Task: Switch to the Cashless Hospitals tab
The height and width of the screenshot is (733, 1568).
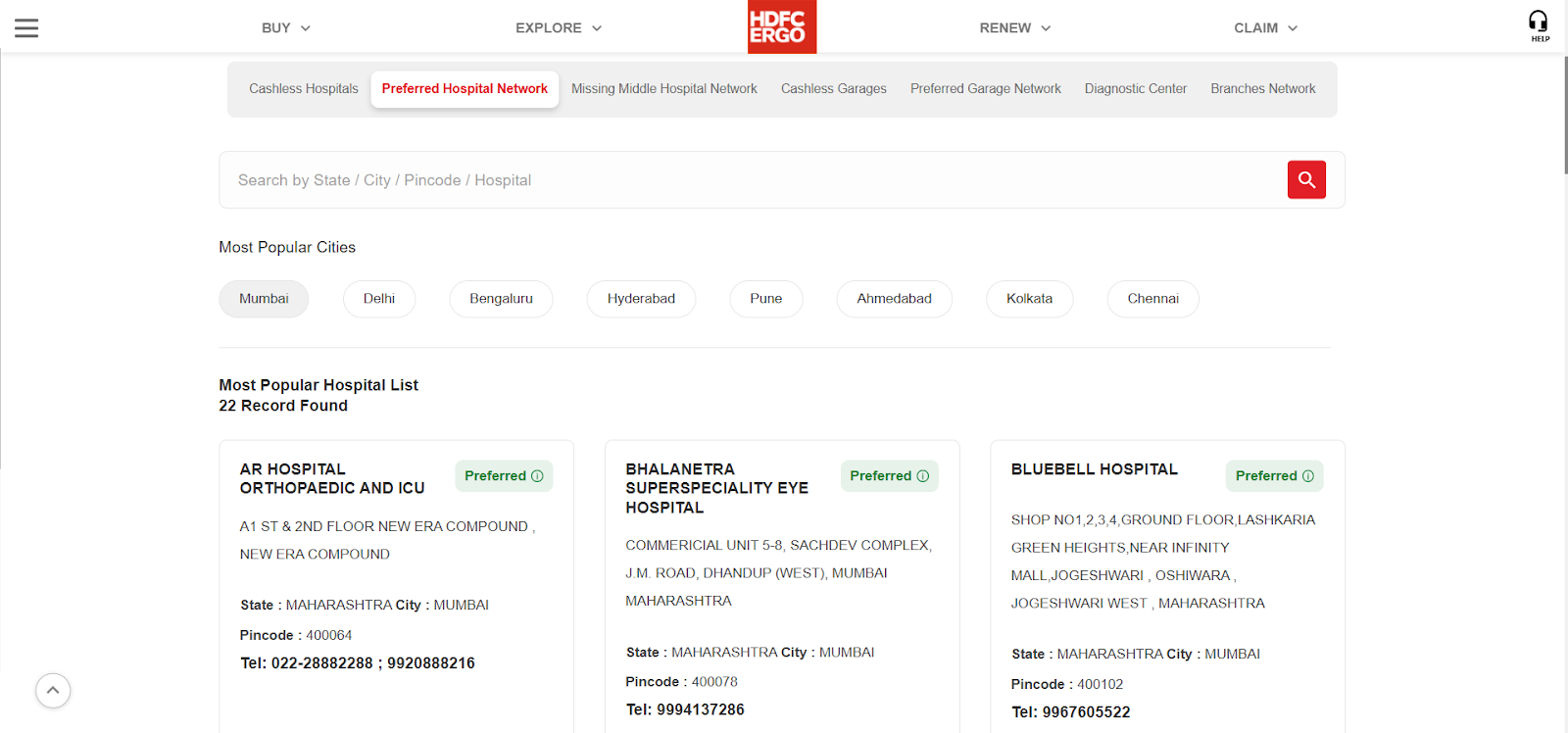Action: coord(304,89)
